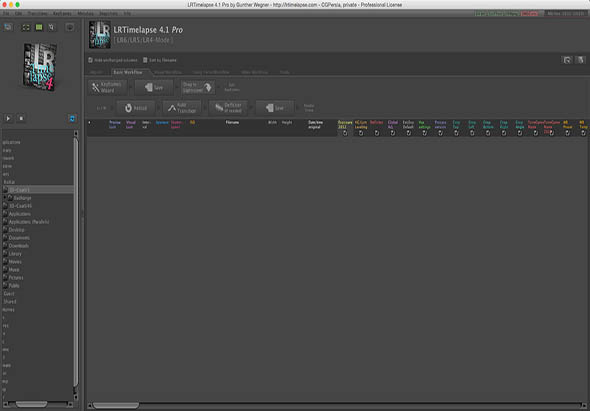Open the Transitions menu
This screenshot has width=590, height=411.
[x=38, y=14]
